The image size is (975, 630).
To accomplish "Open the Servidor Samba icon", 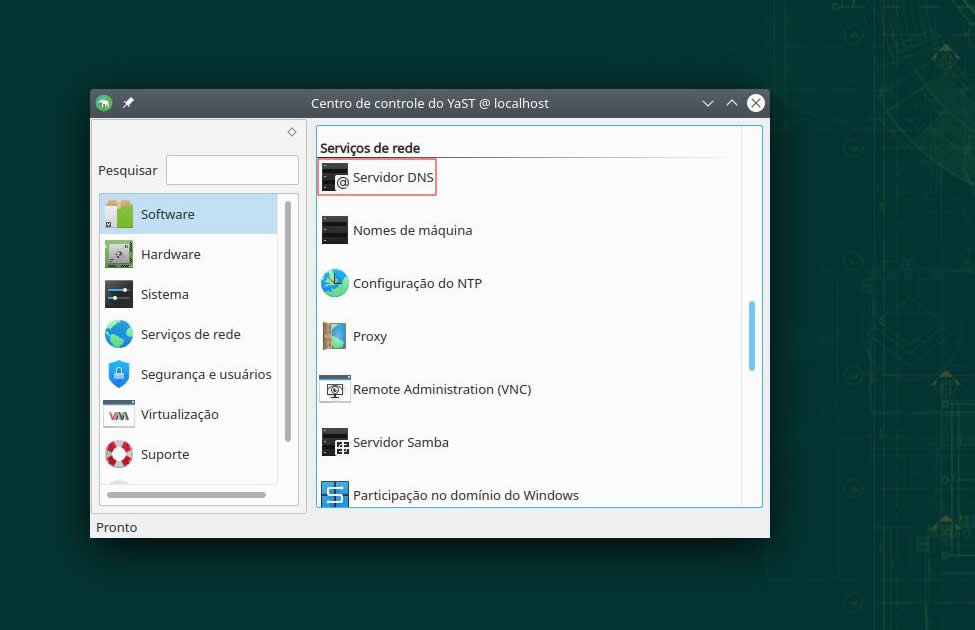I will click(x=335, y=443).
